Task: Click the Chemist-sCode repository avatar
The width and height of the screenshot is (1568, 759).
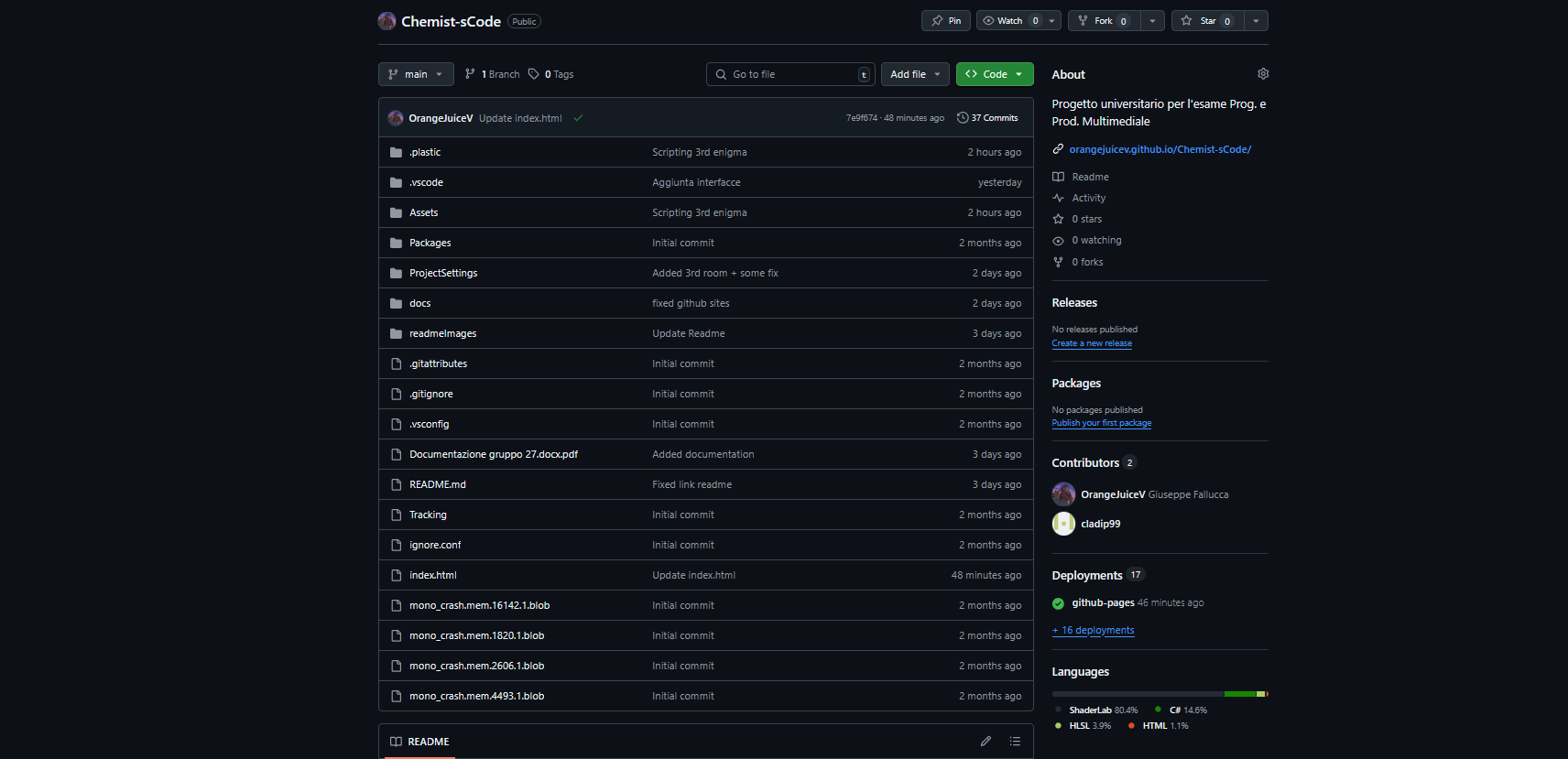Action: pos(387,20)
